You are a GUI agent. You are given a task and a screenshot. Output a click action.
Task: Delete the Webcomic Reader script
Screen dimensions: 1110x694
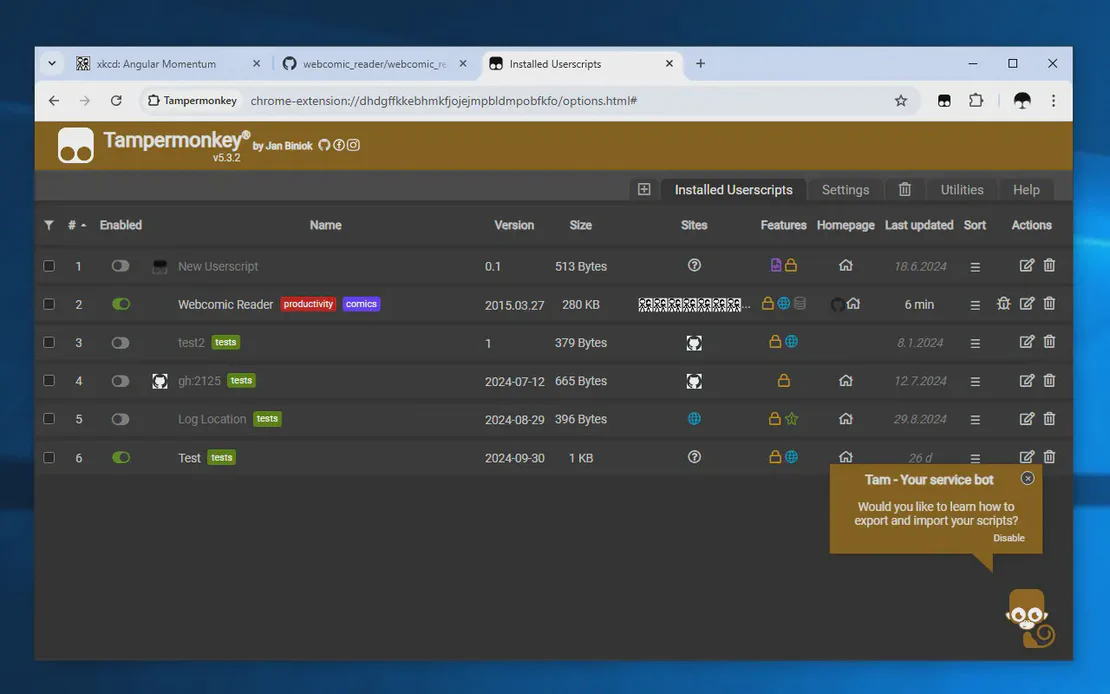point(1049,304)
